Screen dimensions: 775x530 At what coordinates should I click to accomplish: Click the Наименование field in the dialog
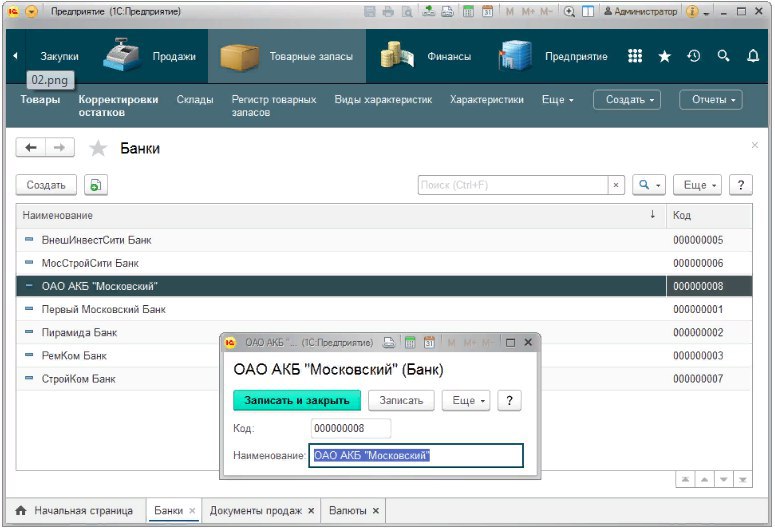416,455
